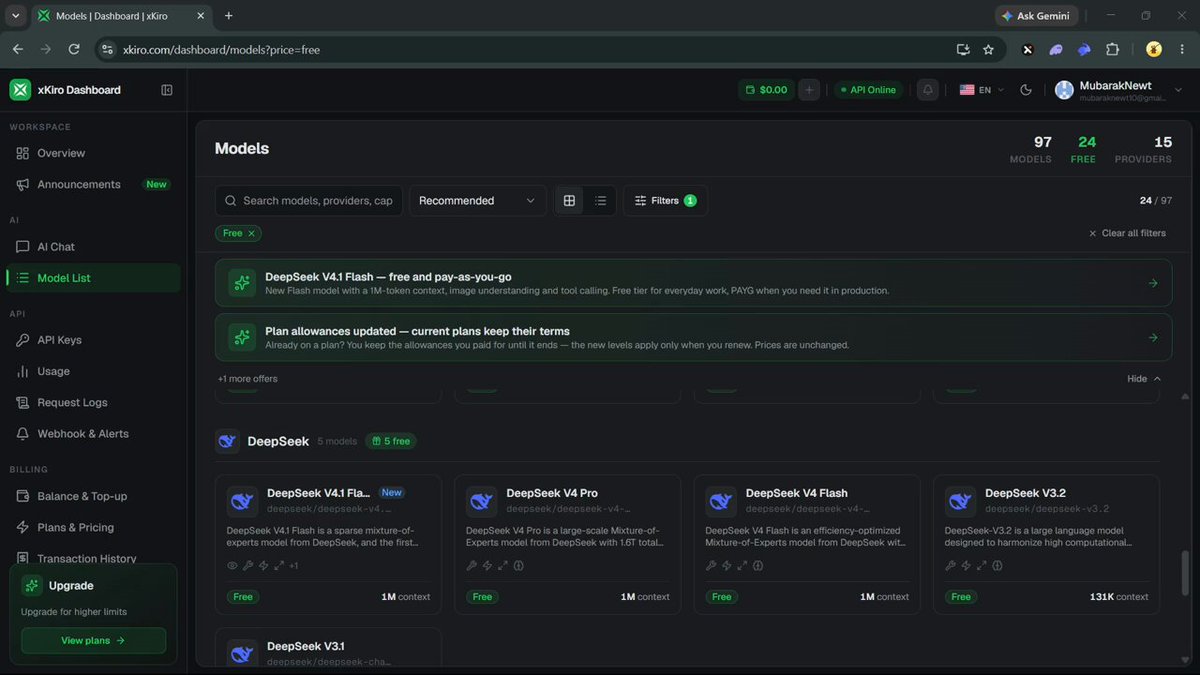This screenshot has width=1200, height=675.
Task: Open Request Logs in the sidebar
Action: tap(93, 403)
